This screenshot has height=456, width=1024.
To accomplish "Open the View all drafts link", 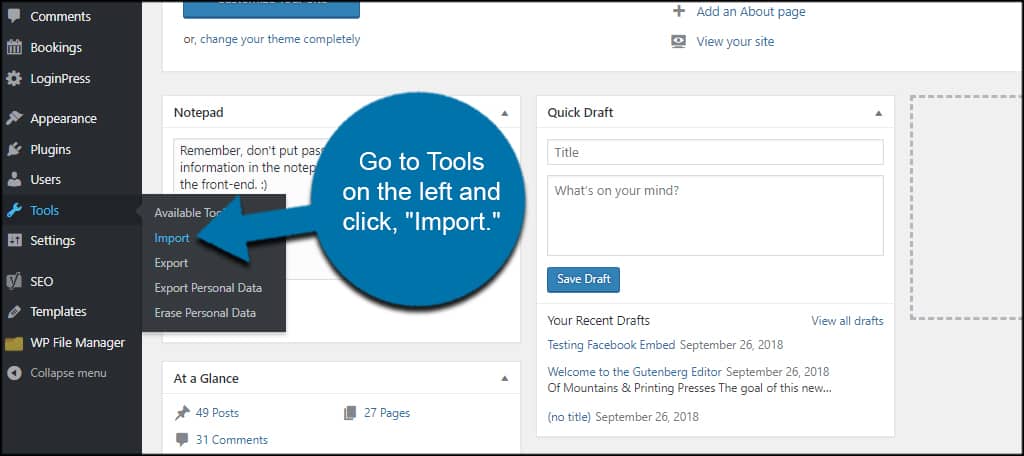I will [x=847, y=321].
